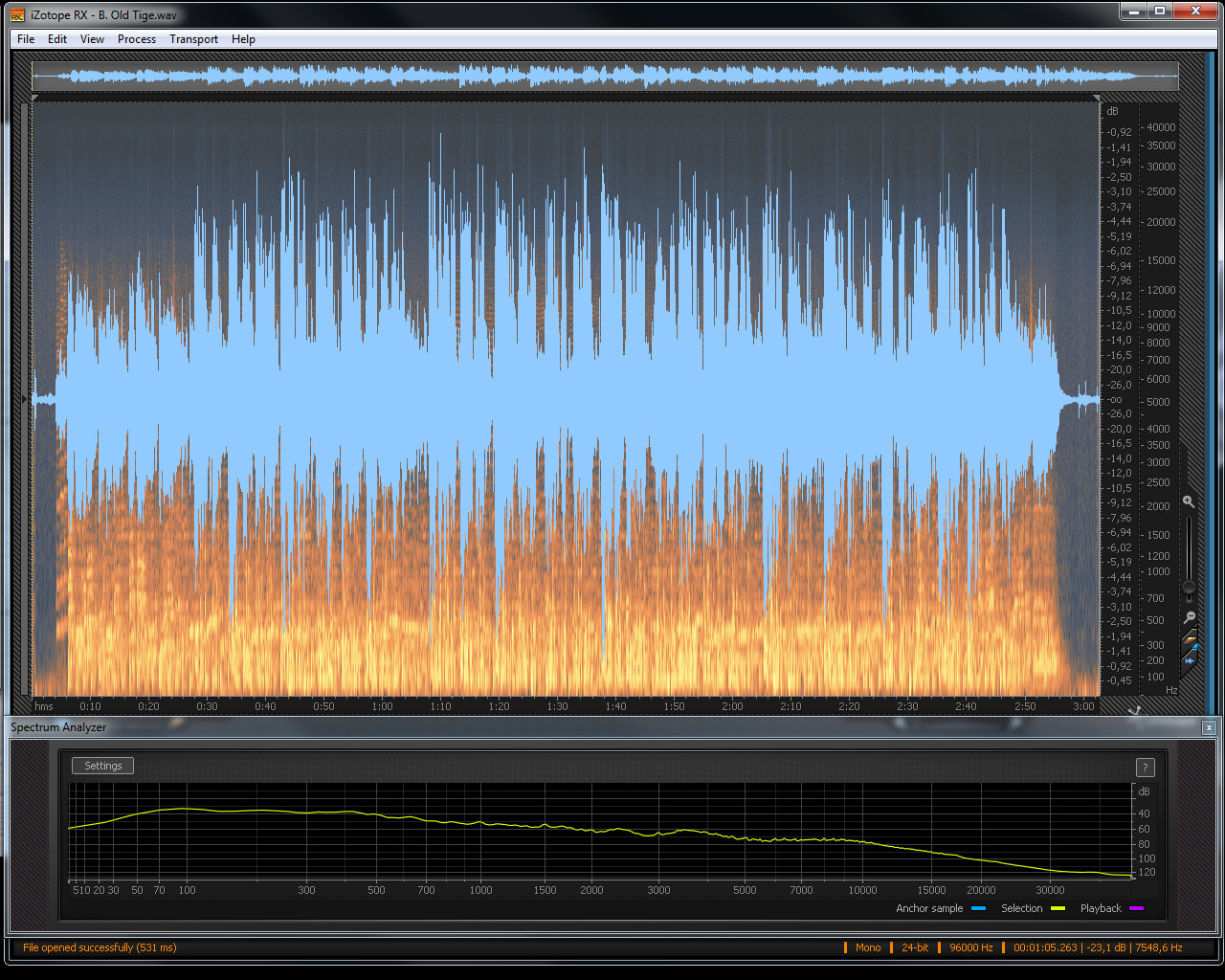Expand the View menu
This screenshot has width=1225, height=980.
(x=92, y=39)
